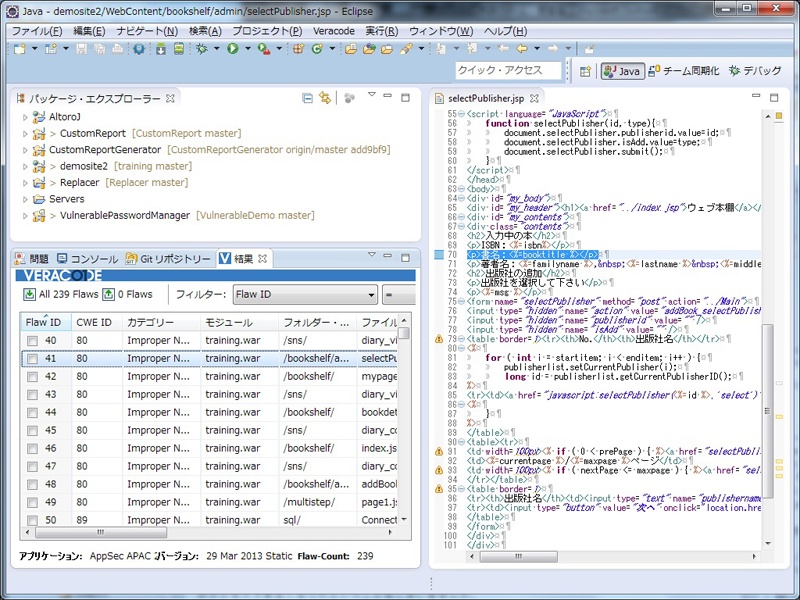This screenshot has width=800, height=600.
Task: Click the green Veracode device toolbar icon
Action: click(x=179, y=49)
